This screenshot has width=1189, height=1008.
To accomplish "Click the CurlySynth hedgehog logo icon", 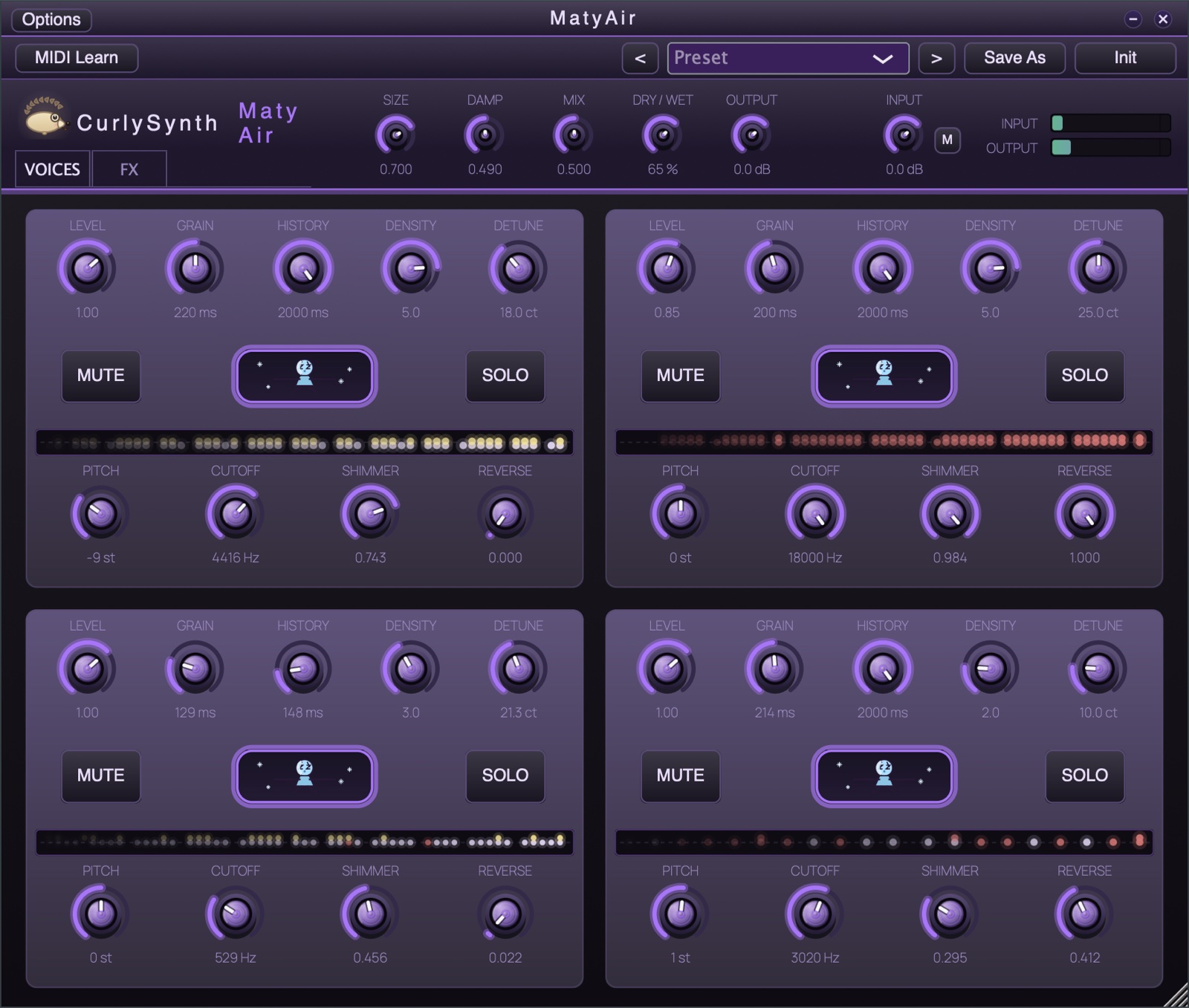I will (46, 117).
